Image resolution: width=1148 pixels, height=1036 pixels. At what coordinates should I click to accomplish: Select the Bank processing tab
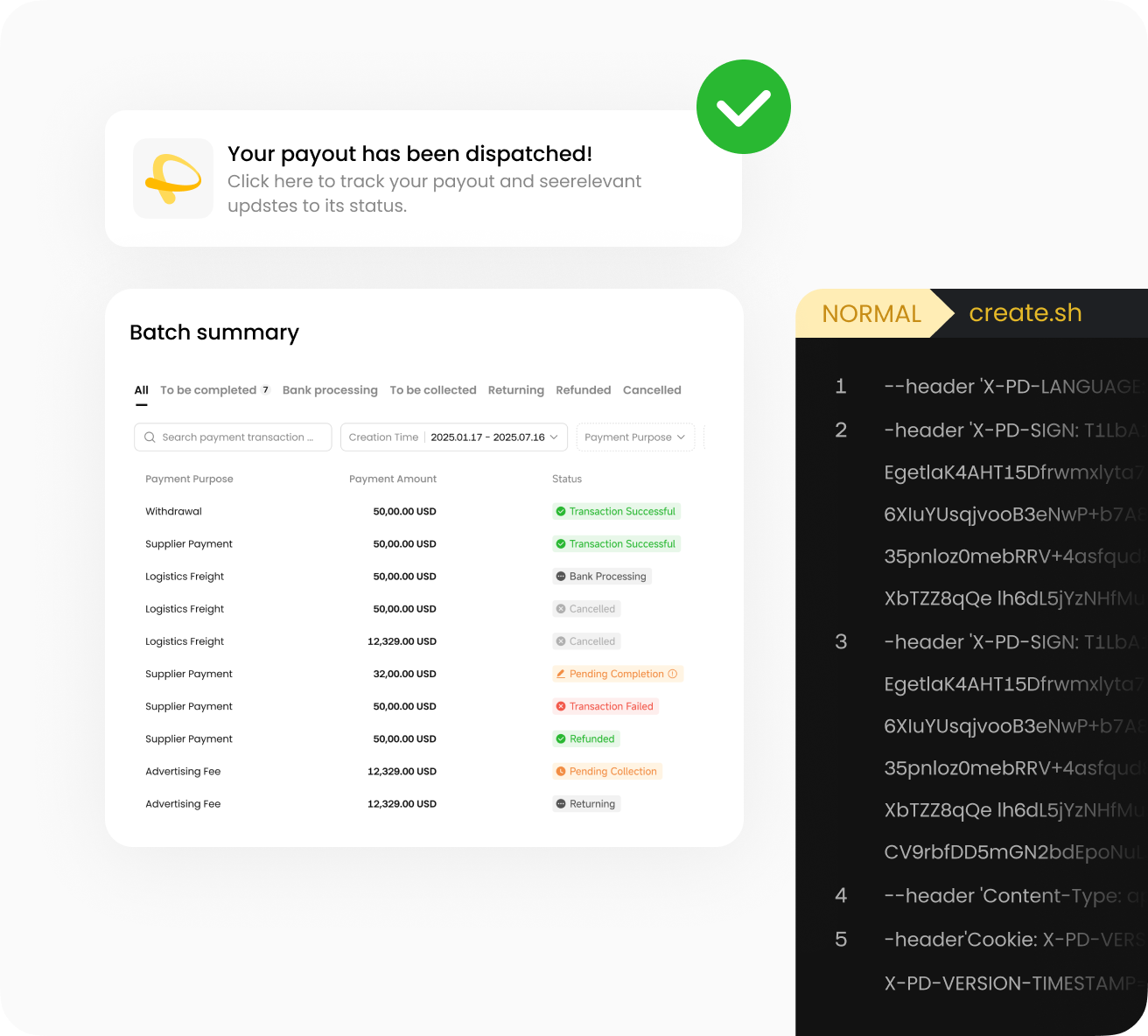point(330,390)
